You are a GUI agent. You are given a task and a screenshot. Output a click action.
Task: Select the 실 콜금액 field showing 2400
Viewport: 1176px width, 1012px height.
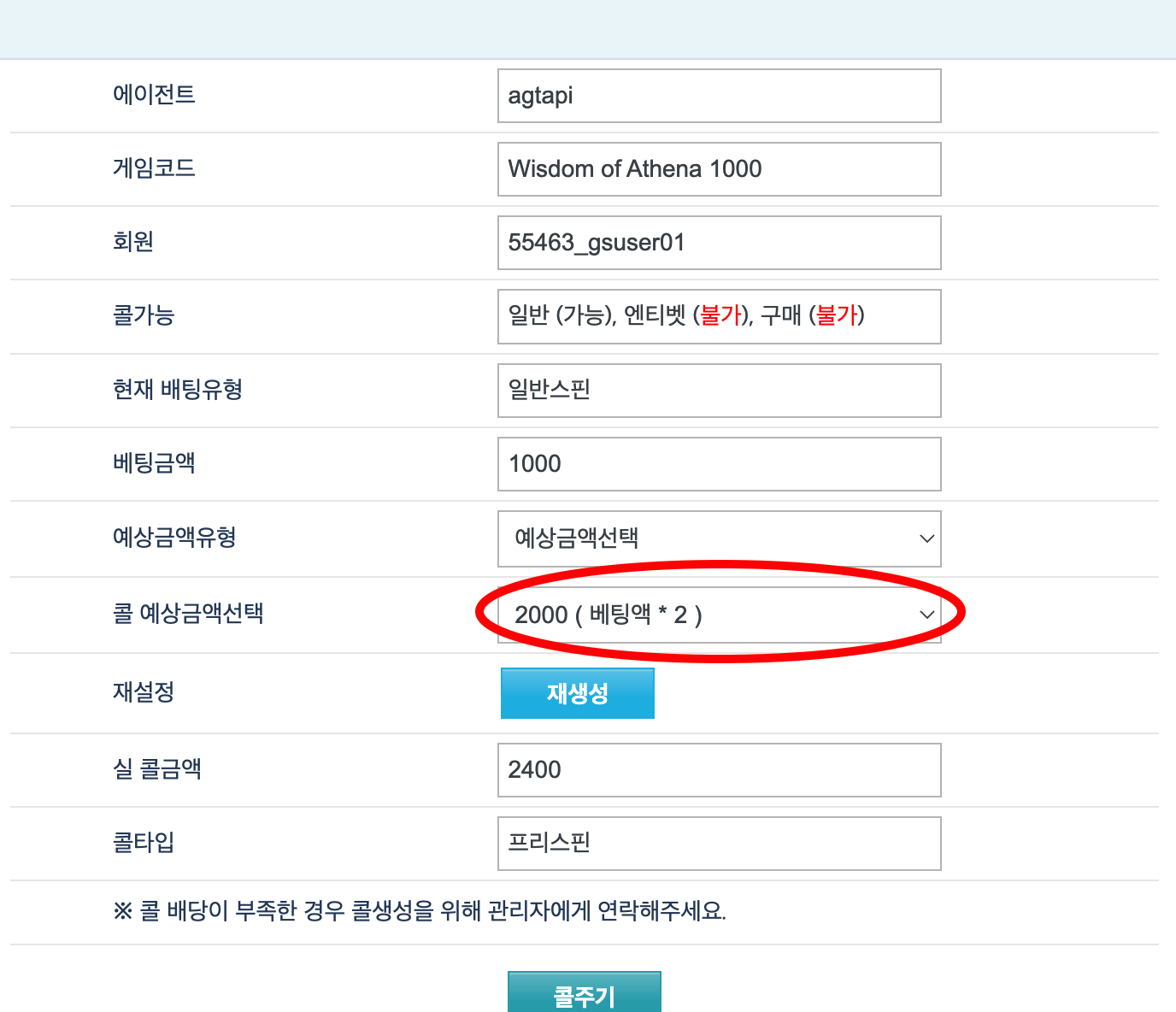click(x=719, y=769)
